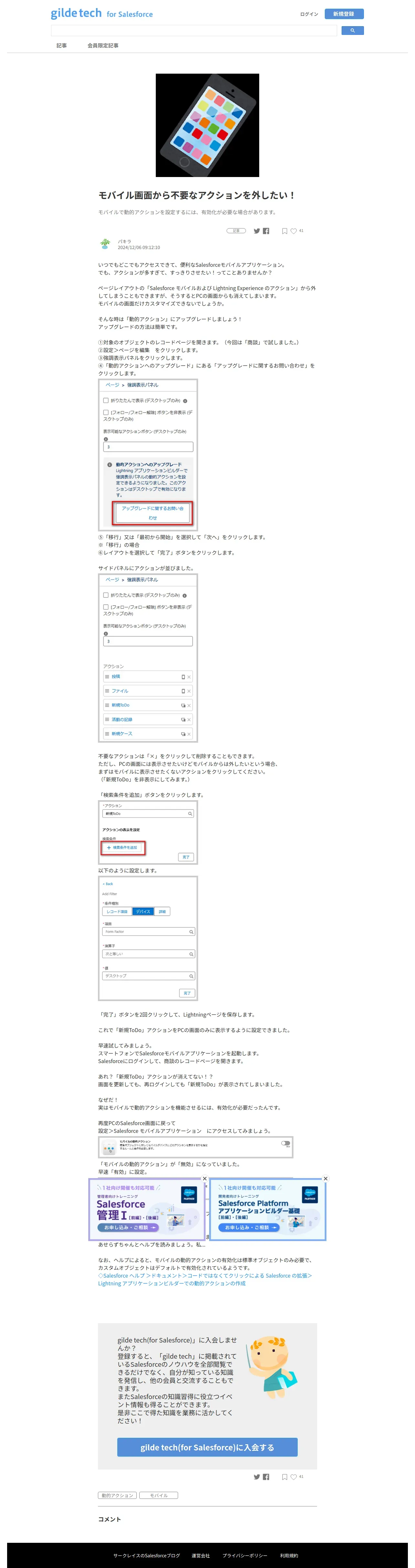Open the 会員限定記事 navigation tab

click(x=103, y=46)
